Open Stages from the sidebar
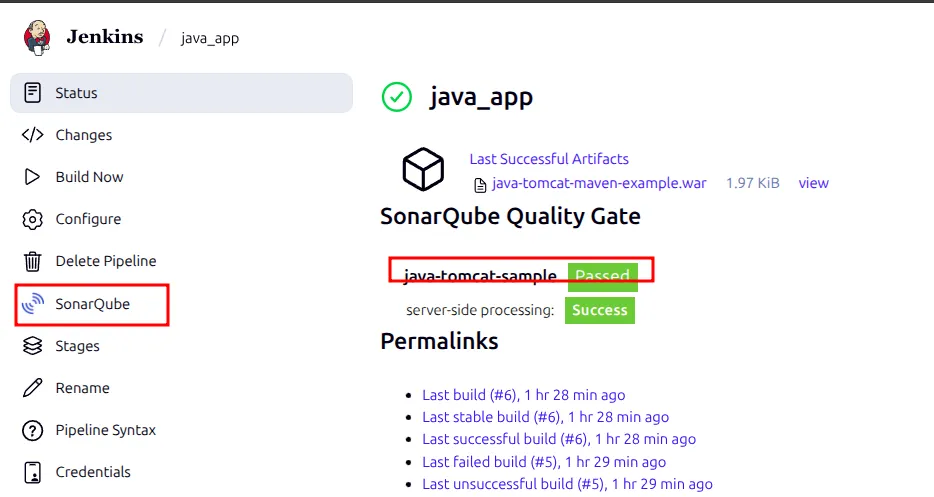Image resolution: width=934 pixels, height=497 pixels. tap(77, 346)
